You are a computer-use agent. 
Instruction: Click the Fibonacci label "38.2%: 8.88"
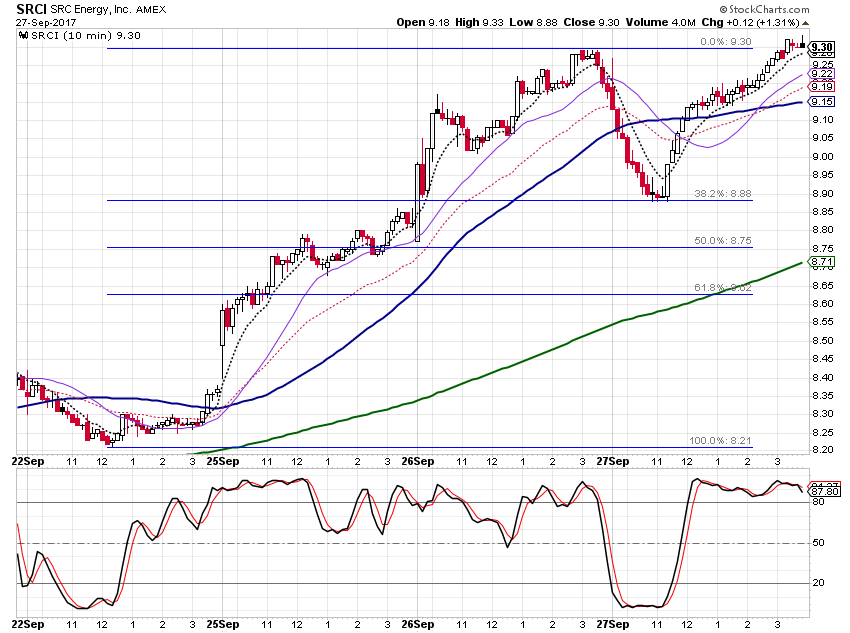(723, 194)
